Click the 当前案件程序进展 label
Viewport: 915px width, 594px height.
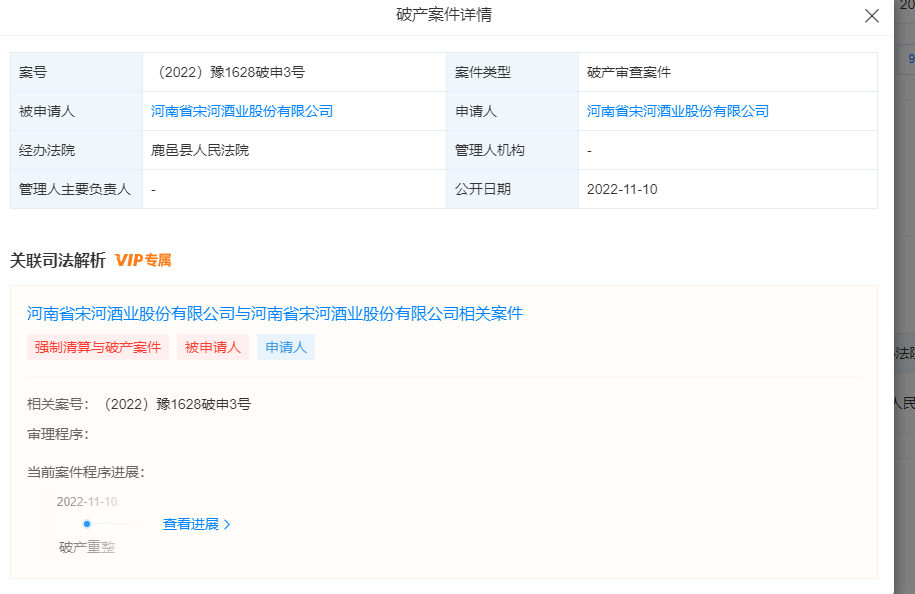(x=86, y=472)
